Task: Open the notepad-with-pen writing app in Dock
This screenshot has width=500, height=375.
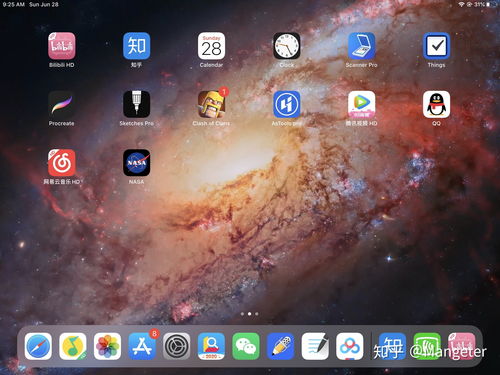Action: [315, 346]
